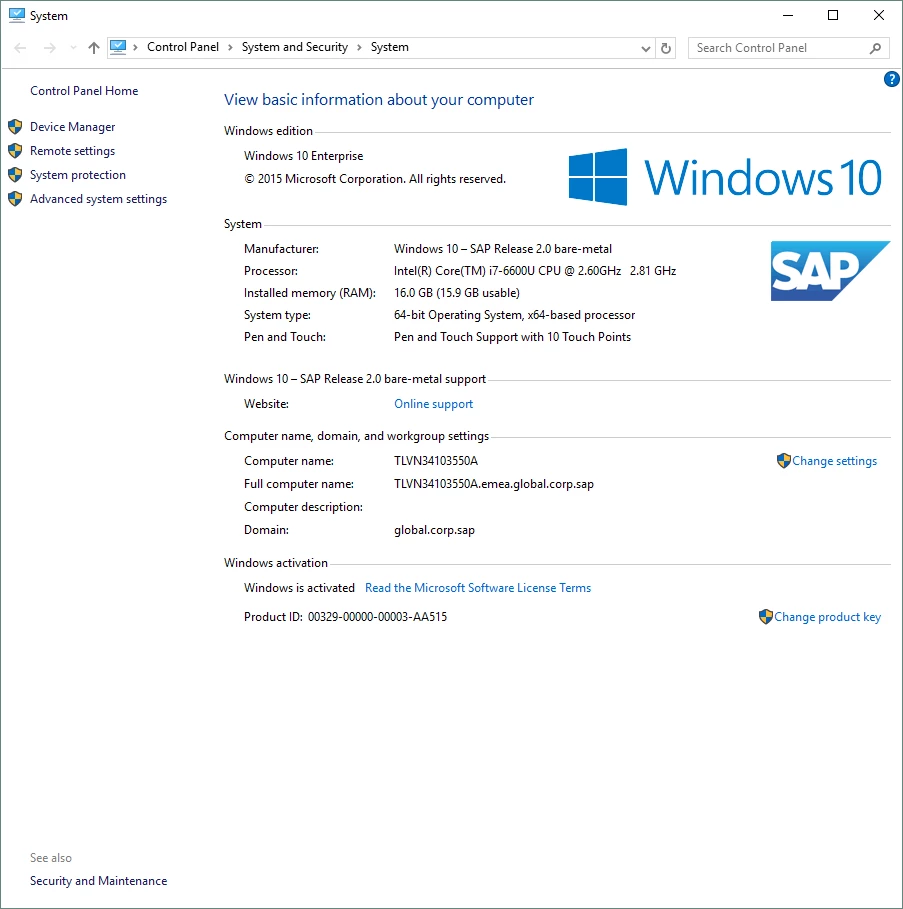The width and height of the screenshot is (903, 909).
Task: Click shield icon next to Change product key
Action: click(x=766, y=617)
